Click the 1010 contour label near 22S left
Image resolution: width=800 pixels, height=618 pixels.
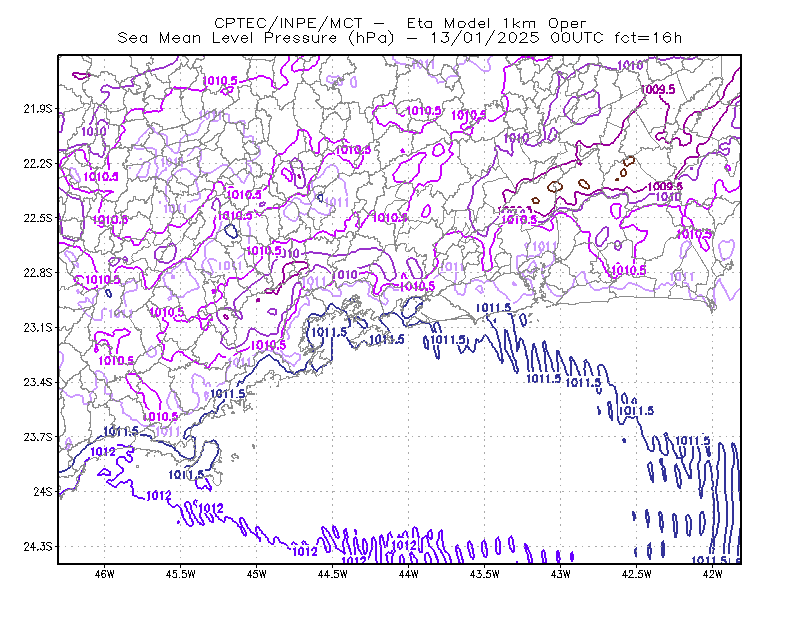[x=94, y=132]
